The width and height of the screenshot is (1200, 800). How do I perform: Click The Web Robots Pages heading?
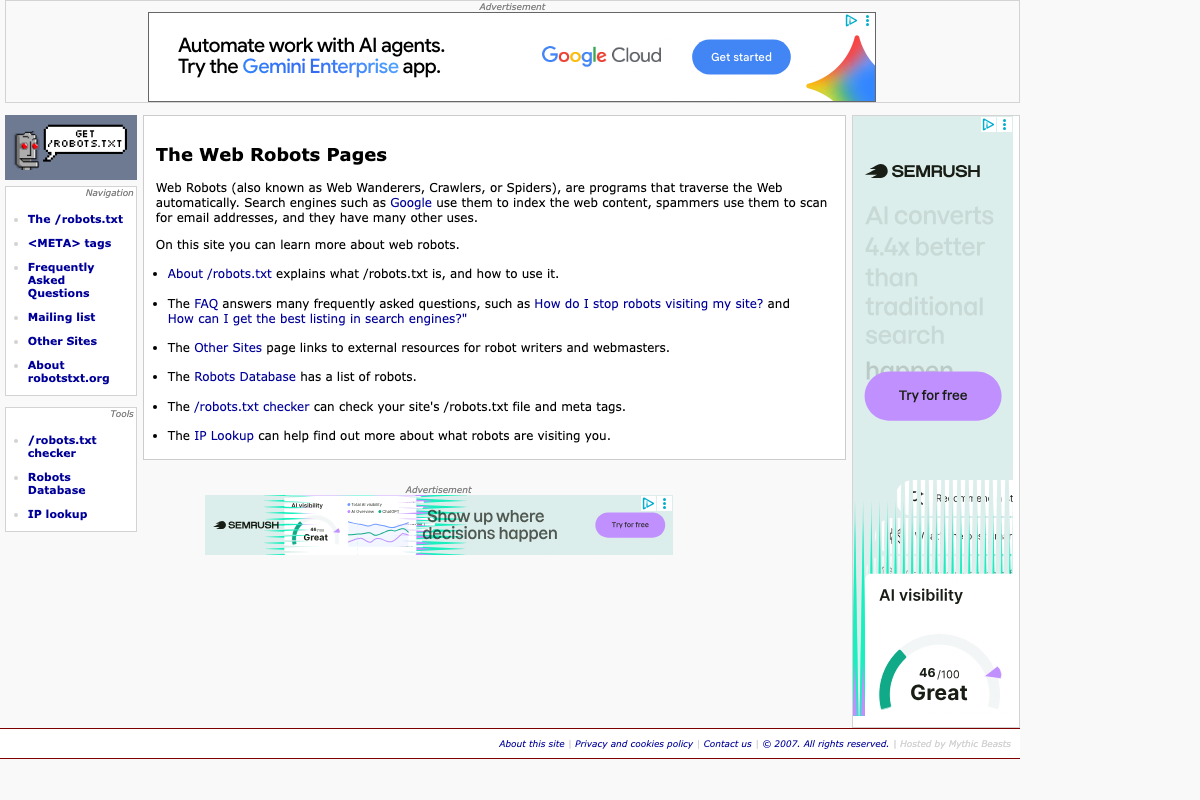[271, 155]
